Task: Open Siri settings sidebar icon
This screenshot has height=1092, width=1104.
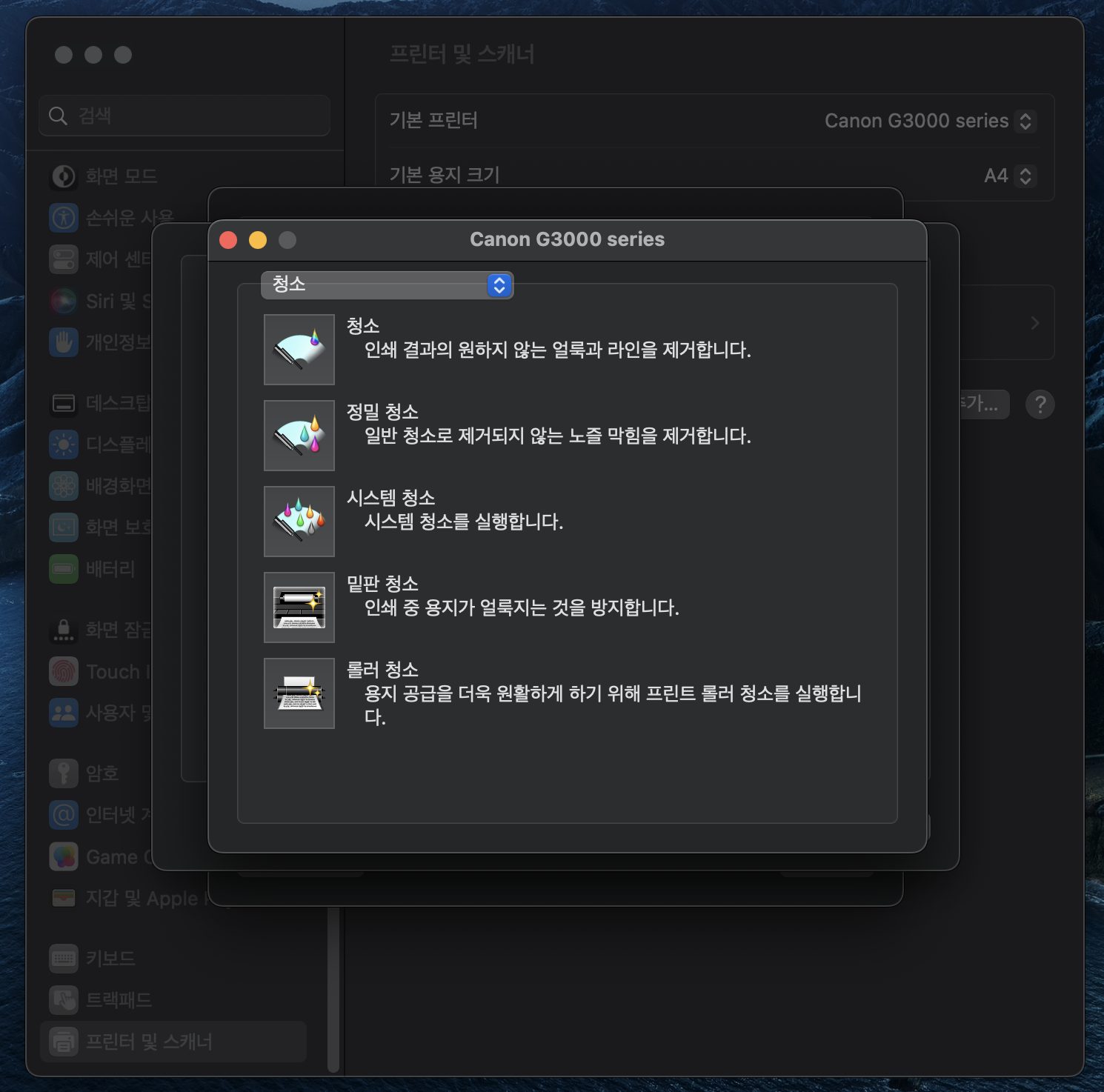Action: pyautogui.click(x=64, y=301)
